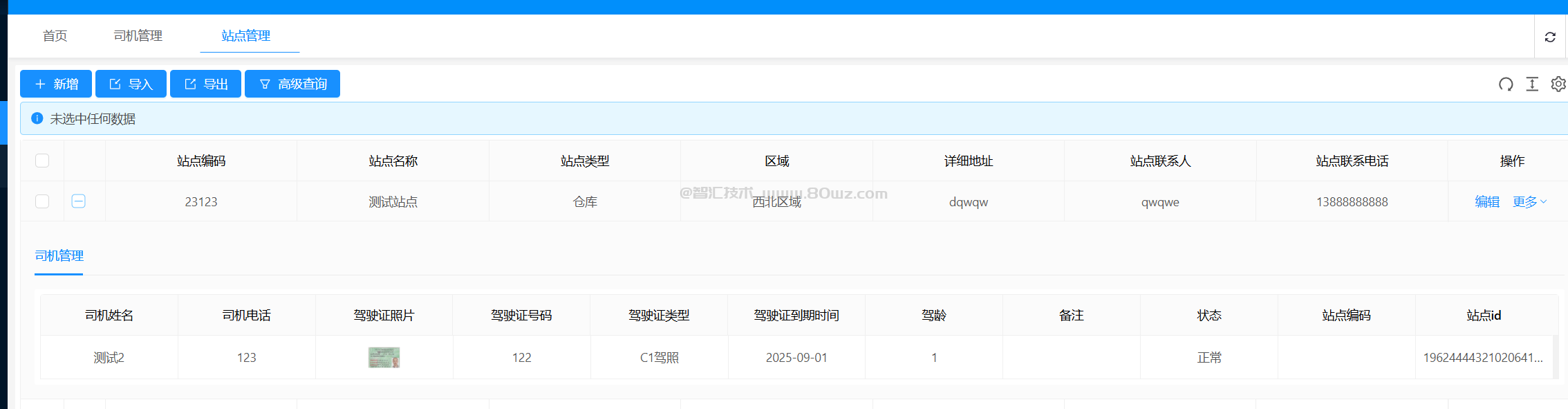Click the truncated station id 1962444432...
1568x409 pixels.
[x=1483, y=358]
